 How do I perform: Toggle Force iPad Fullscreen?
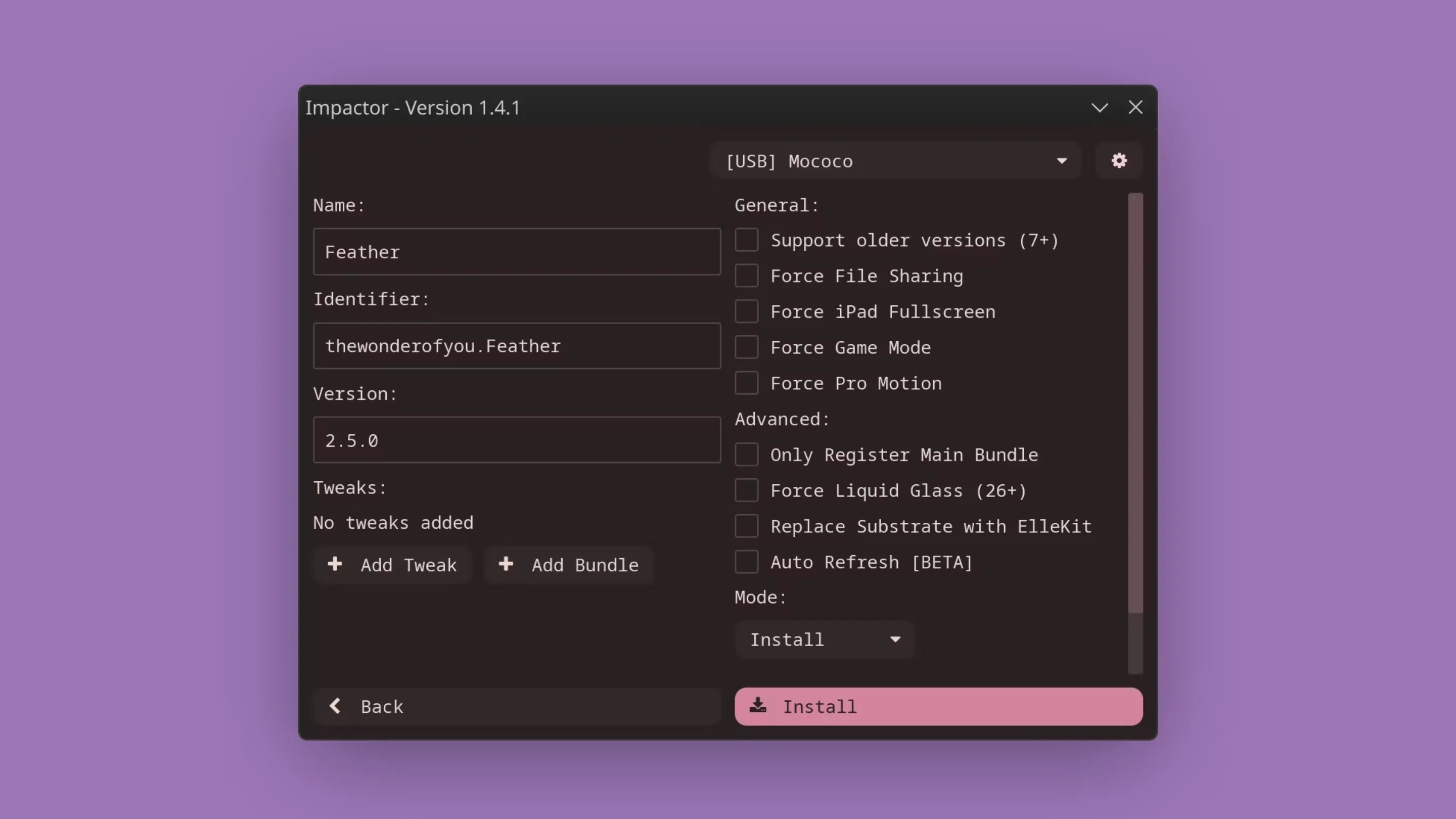coord(747,311)
